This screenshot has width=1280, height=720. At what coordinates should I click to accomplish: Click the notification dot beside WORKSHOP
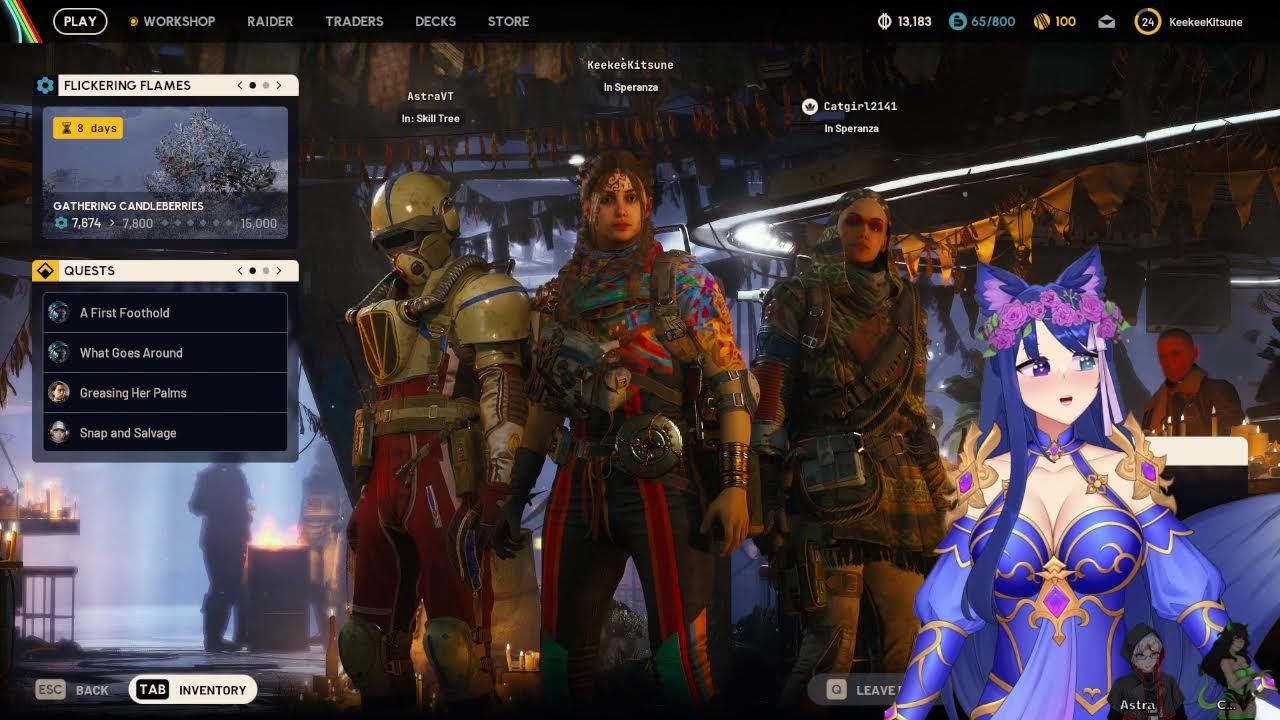click(x=134, y=21)
